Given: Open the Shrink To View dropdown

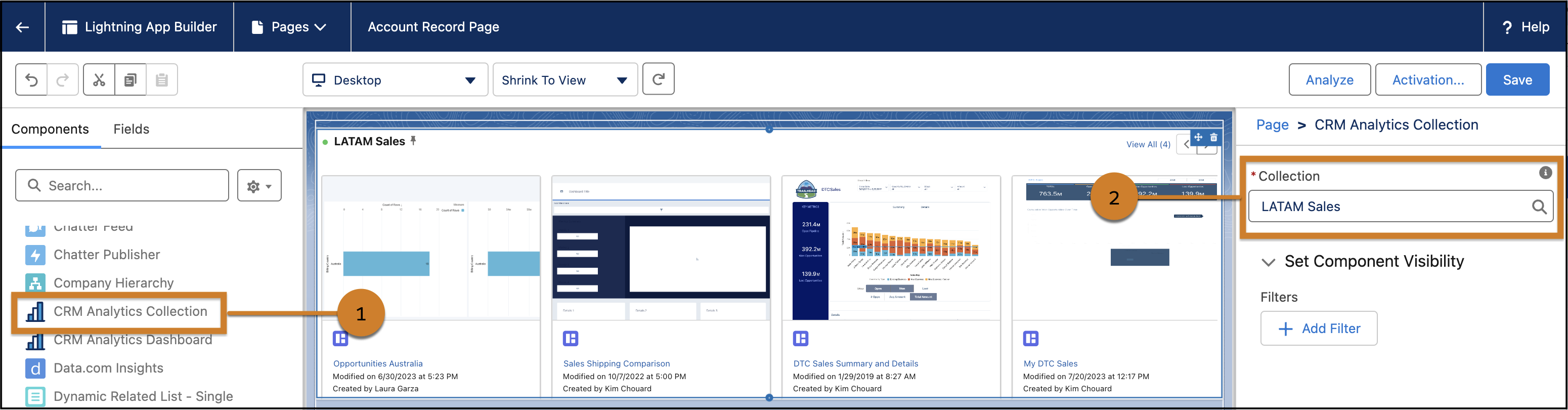Looking at the screenshot, I should [x=565, y=80].
